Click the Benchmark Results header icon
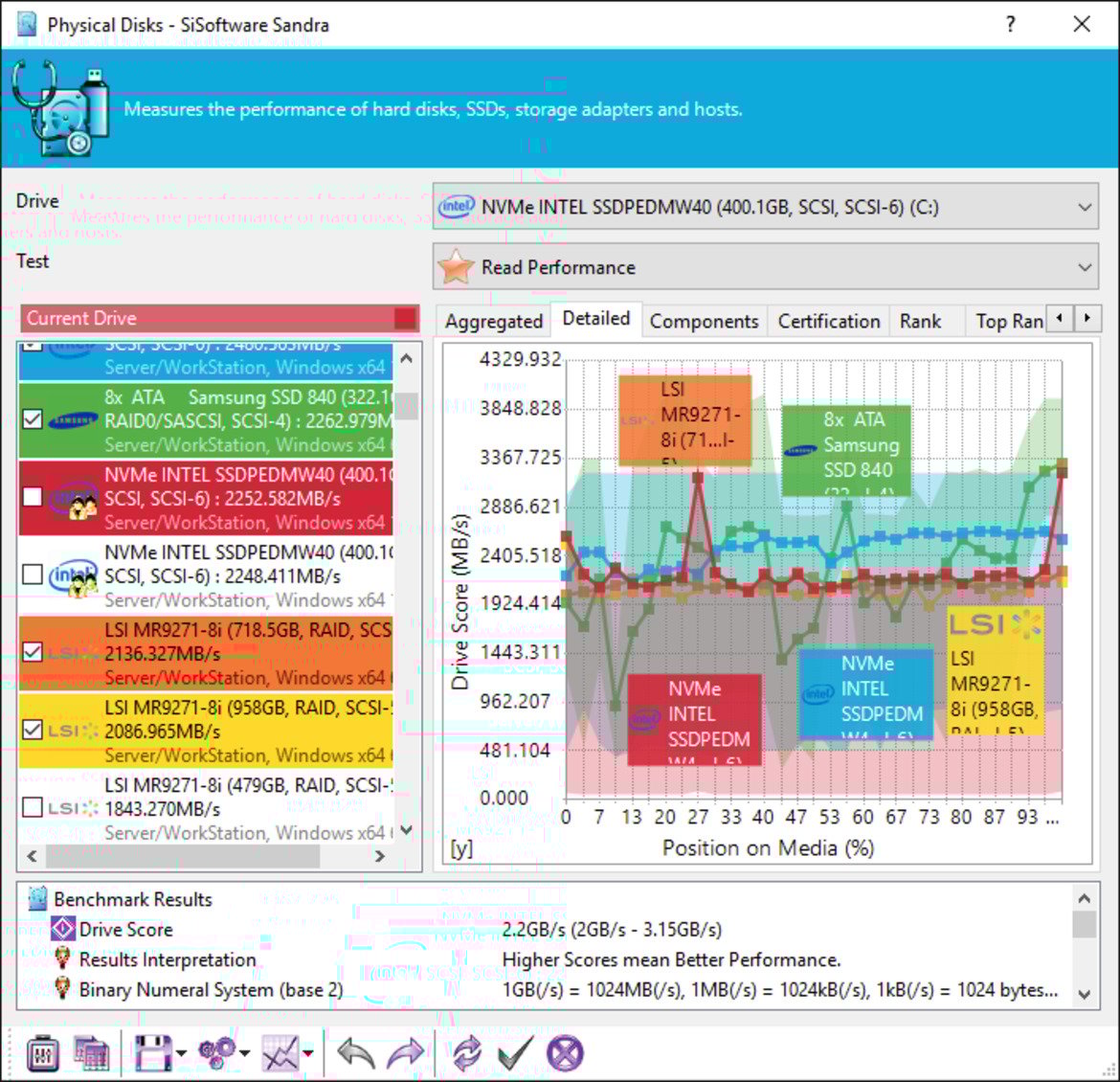Viewport: 1120px width, 1082px height. [x=38, y=898]
